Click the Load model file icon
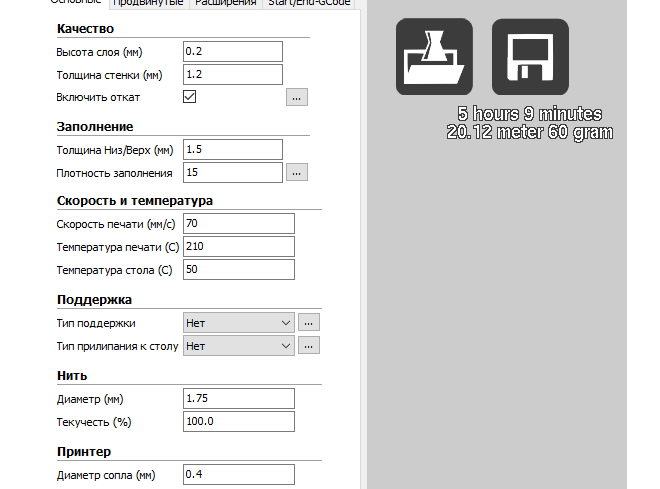This screenshot has height=489, width=660. tap(434, 56)
